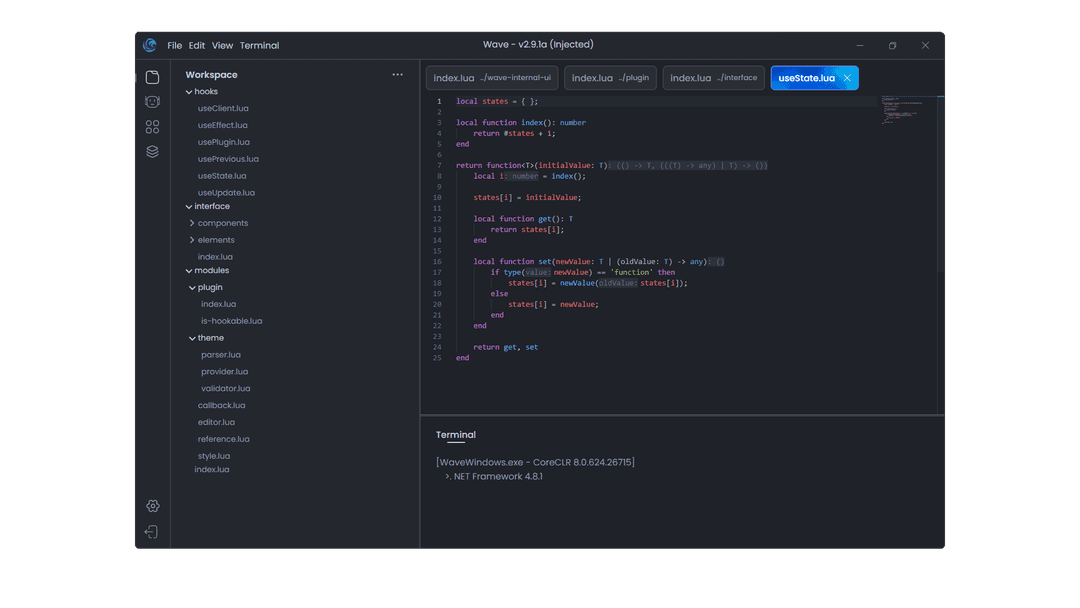Click the layers stack icon in the sidebar

point(152,151)
